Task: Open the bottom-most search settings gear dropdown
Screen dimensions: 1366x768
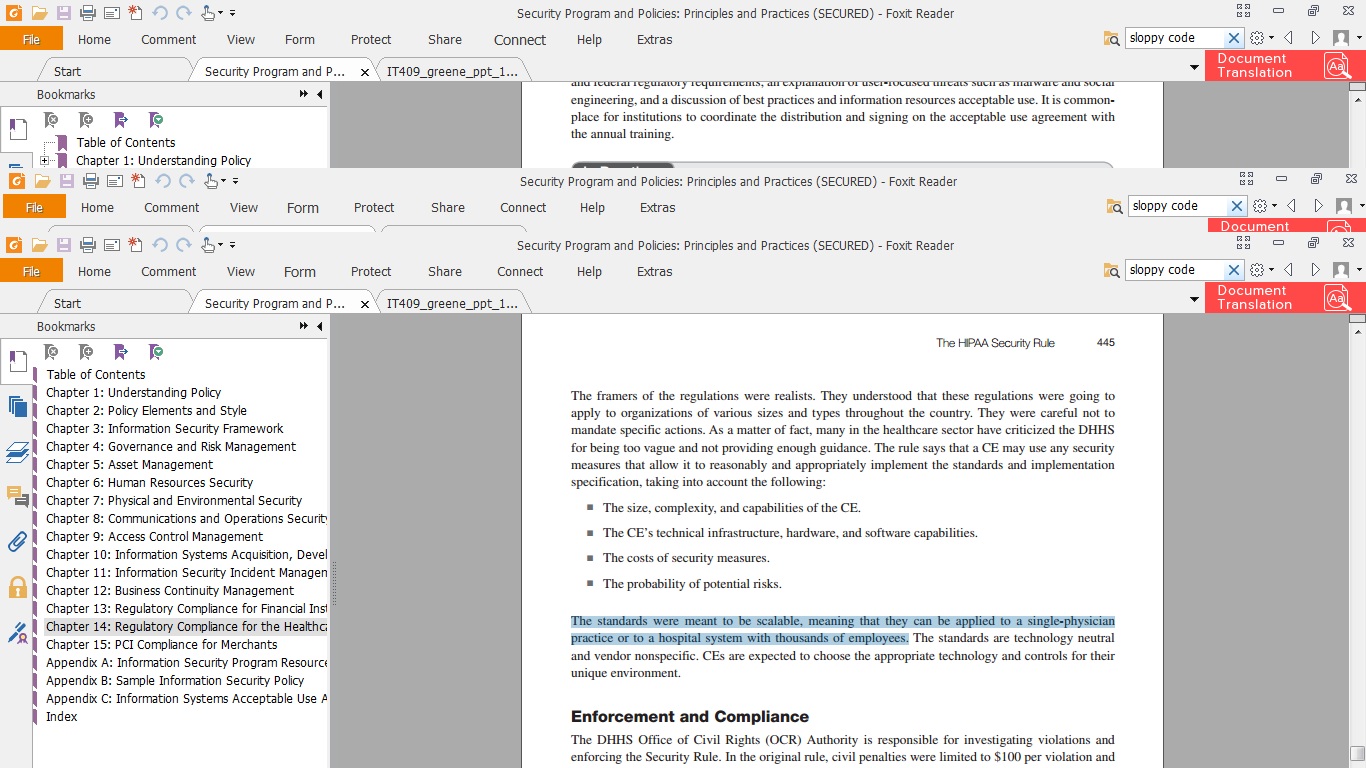Action: coord(1261,270)
